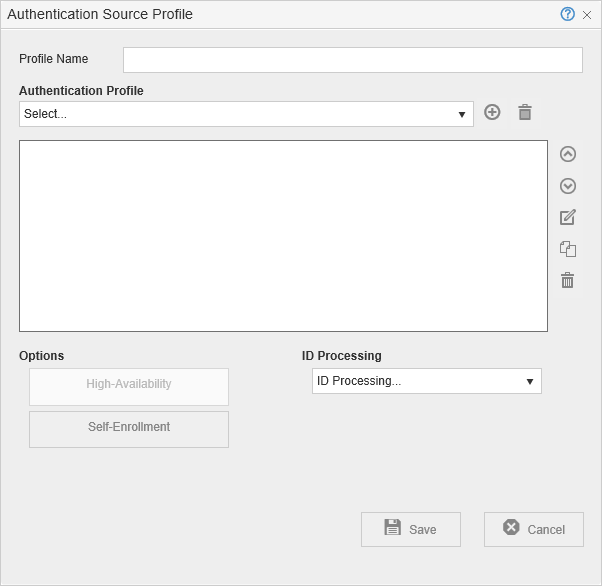Save the authentication source profile

click(x=411, y=530)
